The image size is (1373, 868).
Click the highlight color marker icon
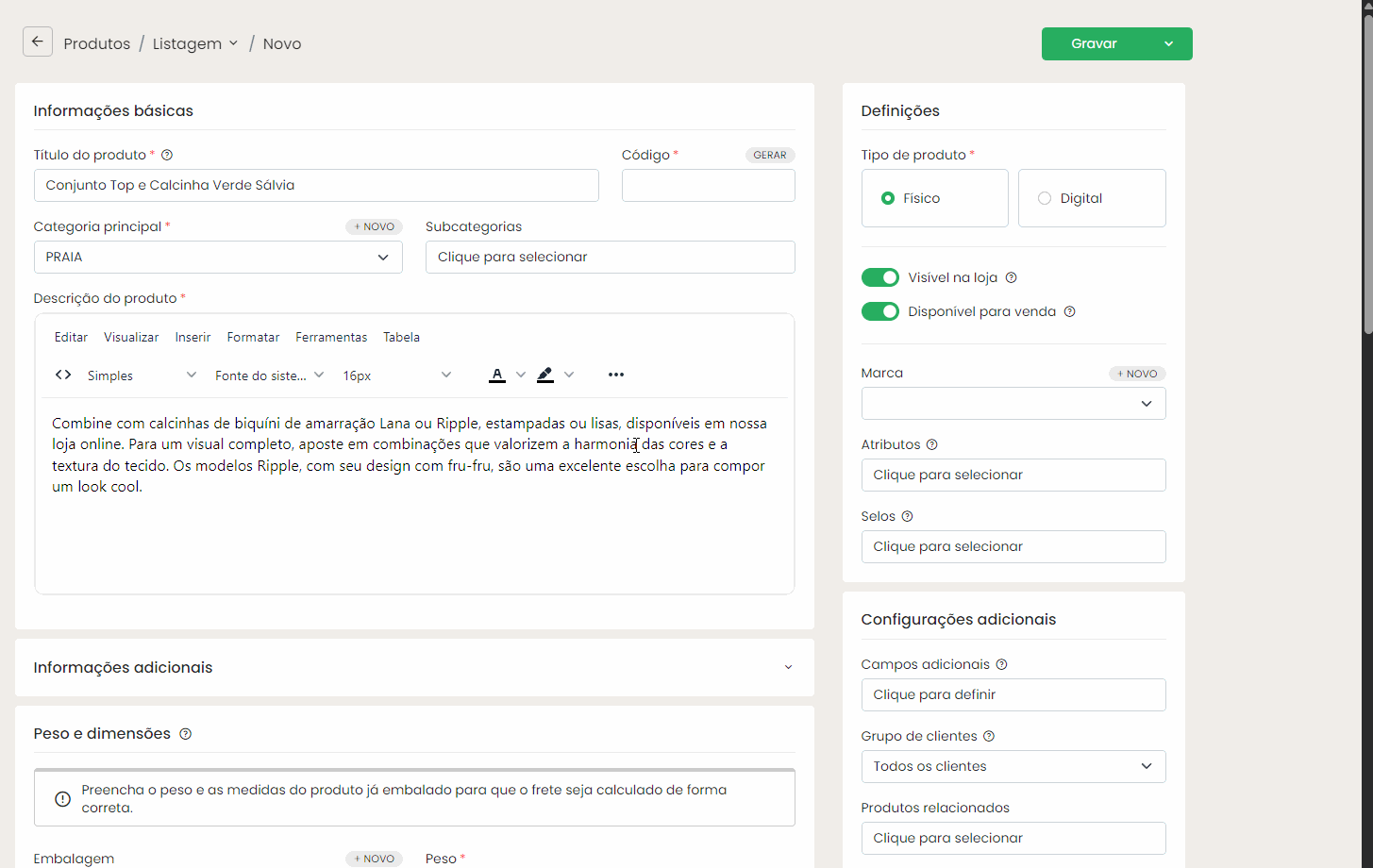pos(545,375)
